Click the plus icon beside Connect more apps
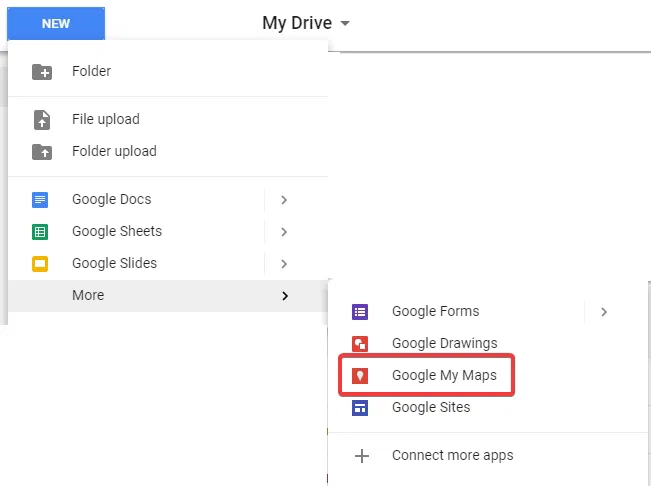Image resolution: width=651 pixels, height=486 pixels. (361, 456)
